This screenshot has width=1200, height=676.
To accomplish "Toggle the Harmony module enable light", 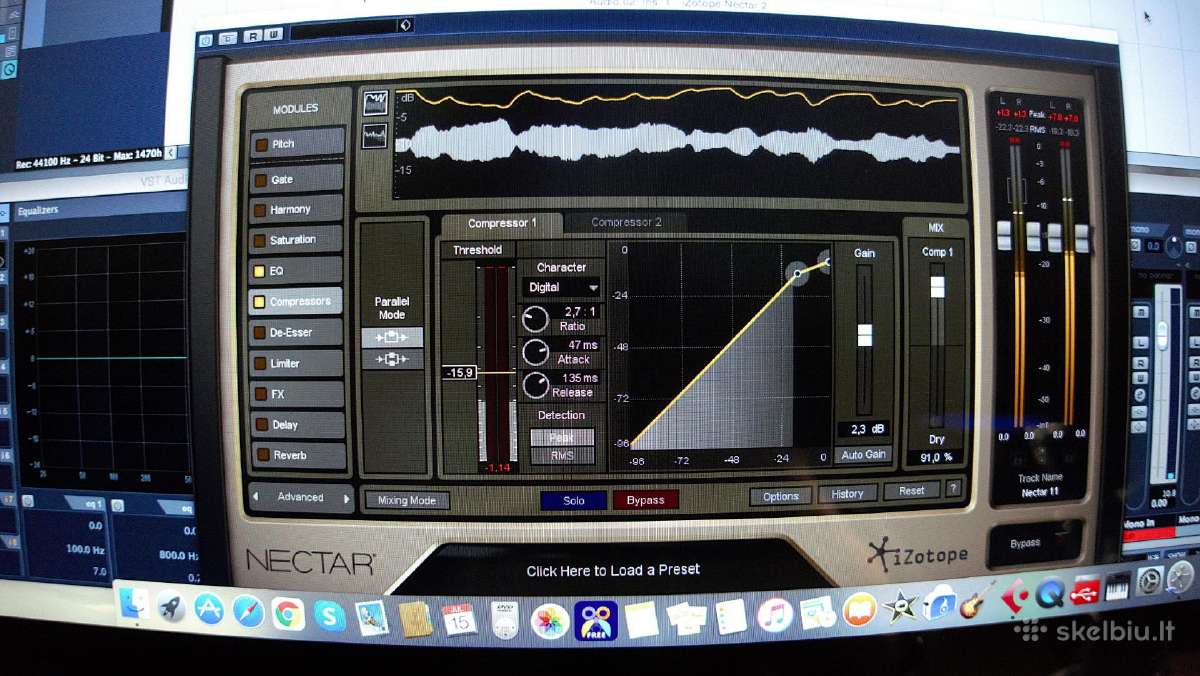I will coord(260,210).
